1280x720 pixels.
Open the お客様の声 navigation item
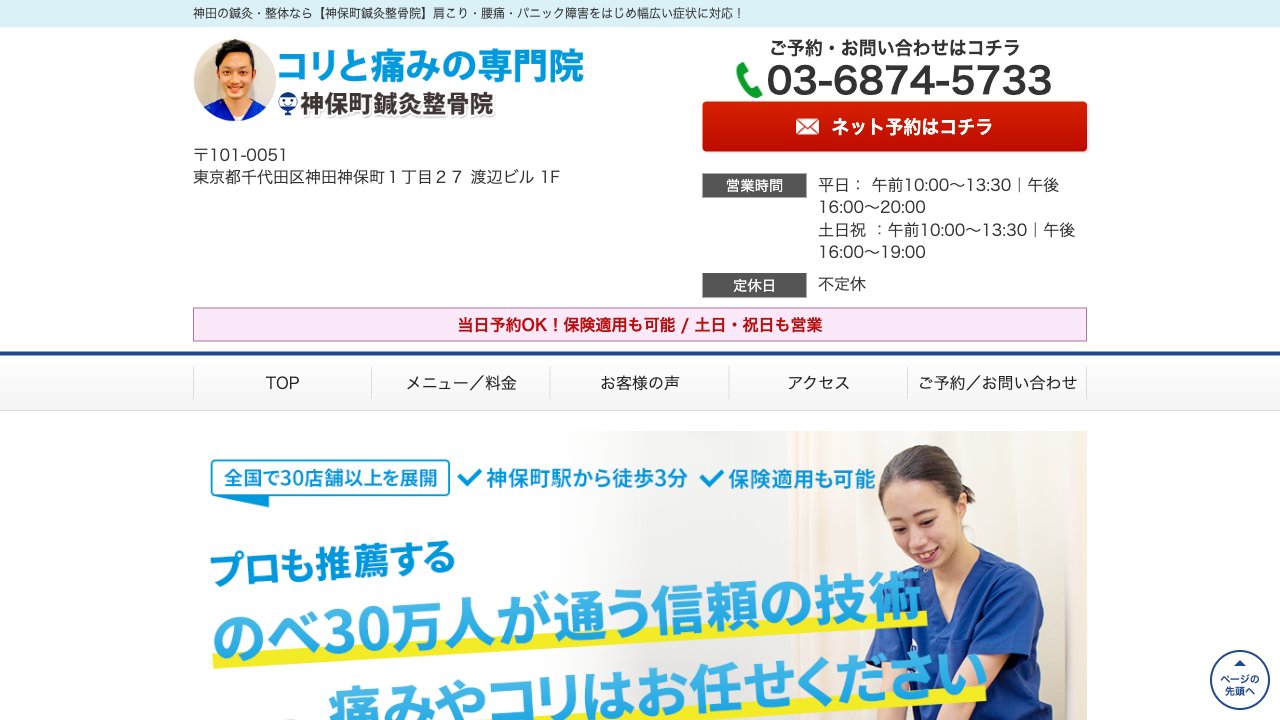click(639, 382)
